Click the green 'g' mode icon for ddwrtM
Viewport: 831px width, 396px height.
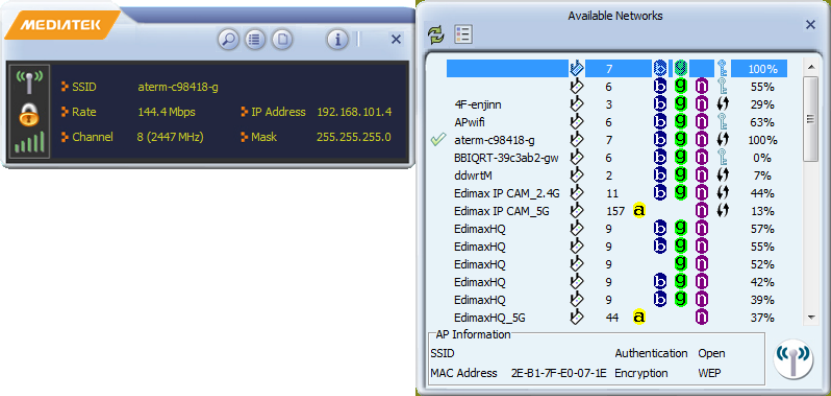pos(681,175)
